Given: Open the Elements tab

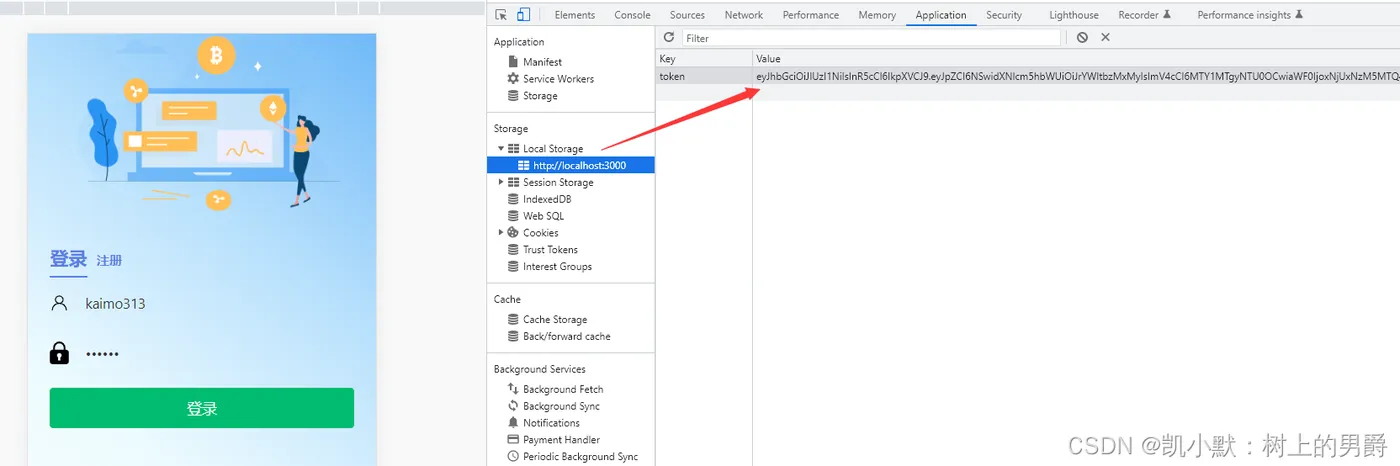Looking at the screenshot, I should [575, 15].
